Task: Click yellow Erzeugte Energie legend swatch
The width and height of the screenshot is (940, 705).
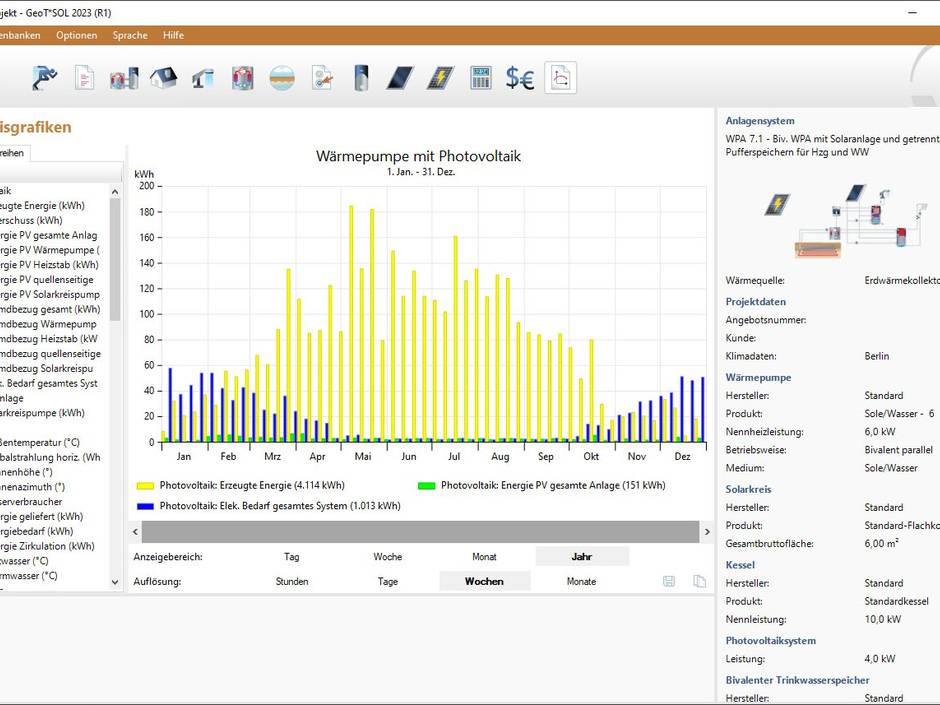Action: coord(145,485)
